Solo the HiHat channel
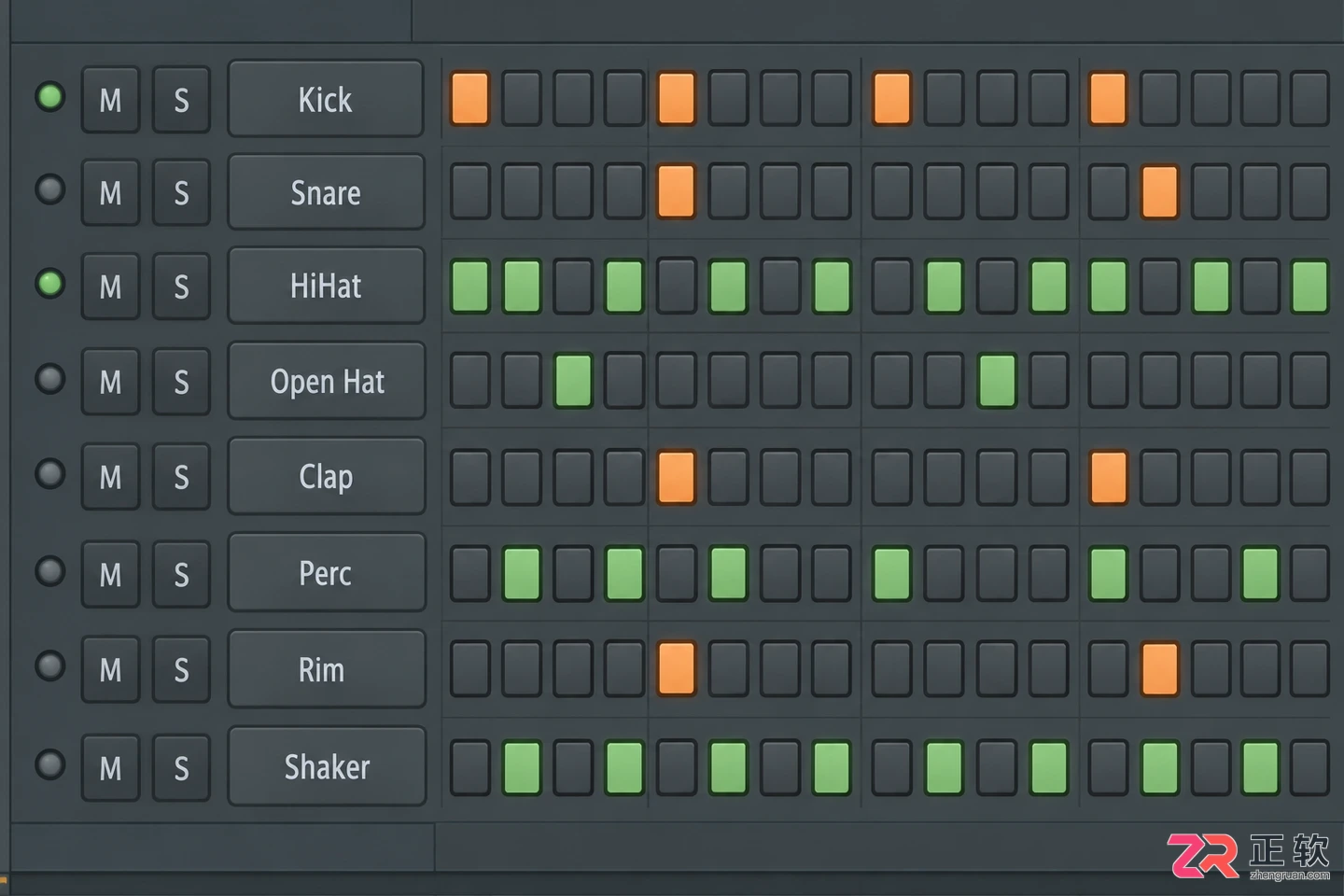 181,286
